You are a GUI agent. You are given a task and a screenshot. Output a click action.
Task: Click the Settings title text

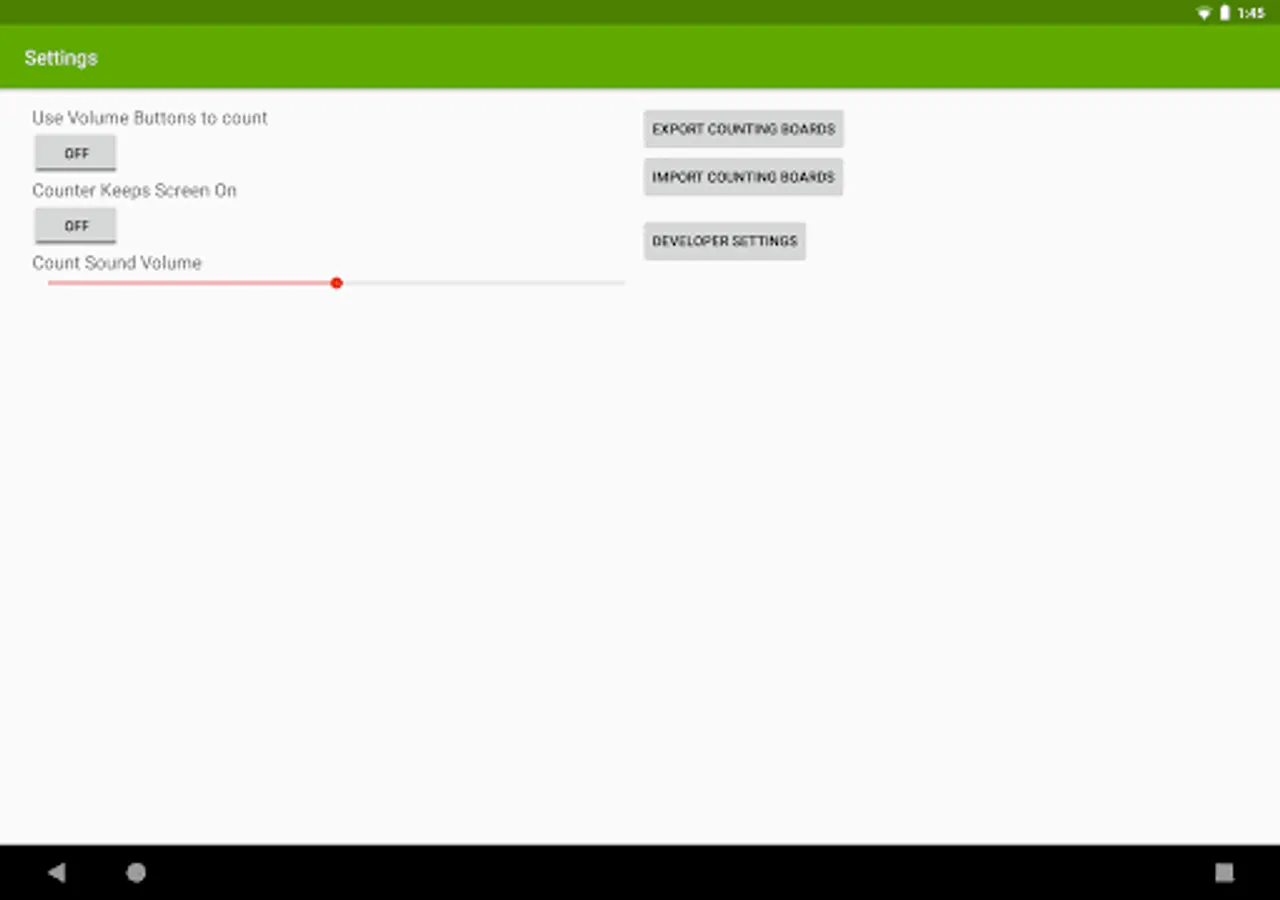click(x=61, y=58)
